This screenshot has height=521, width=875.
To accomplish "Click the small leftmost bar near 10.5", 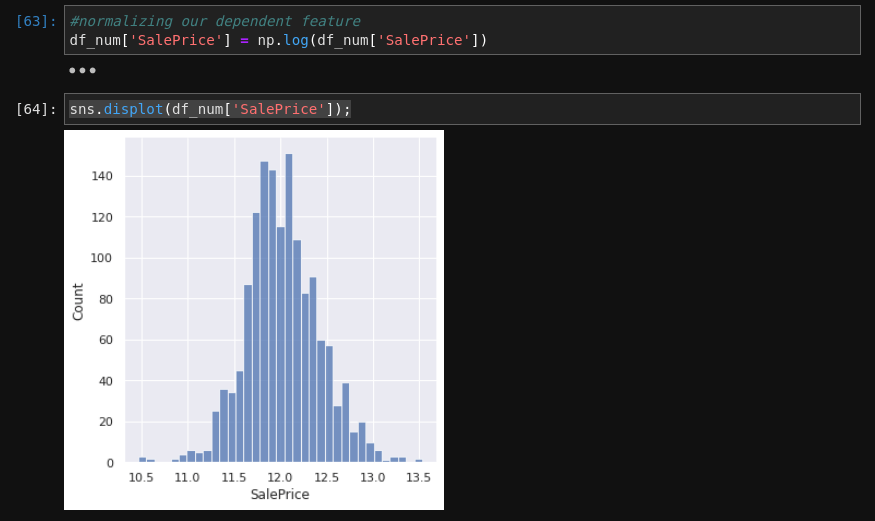I will click(x=143, y=460).
